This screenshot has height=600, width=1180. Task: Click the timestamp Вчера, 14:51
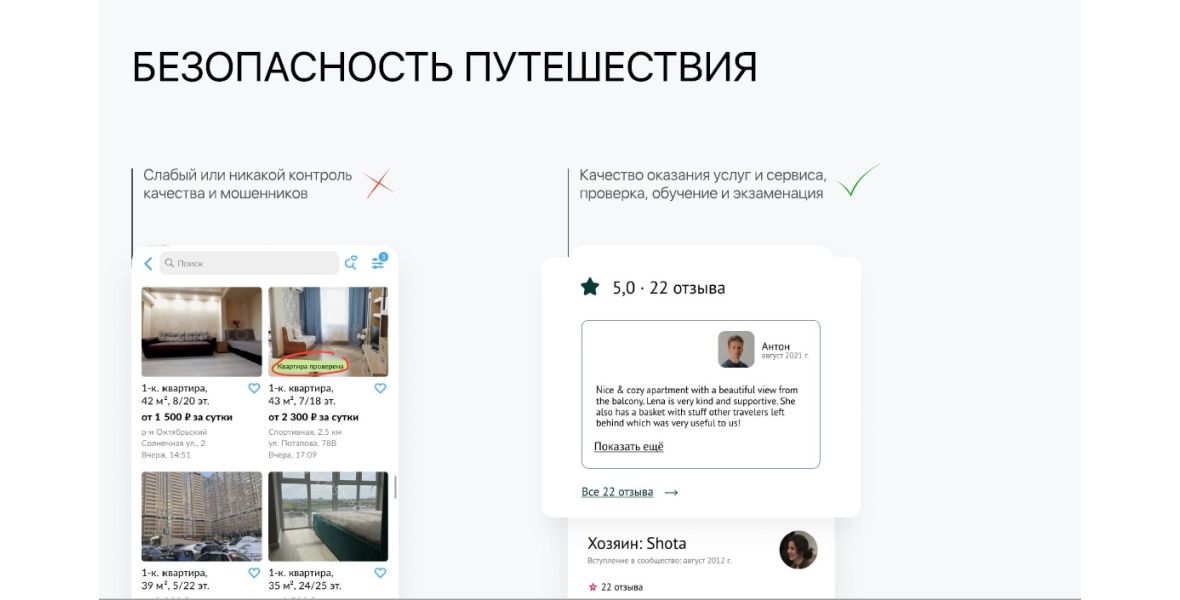point(166,455)
